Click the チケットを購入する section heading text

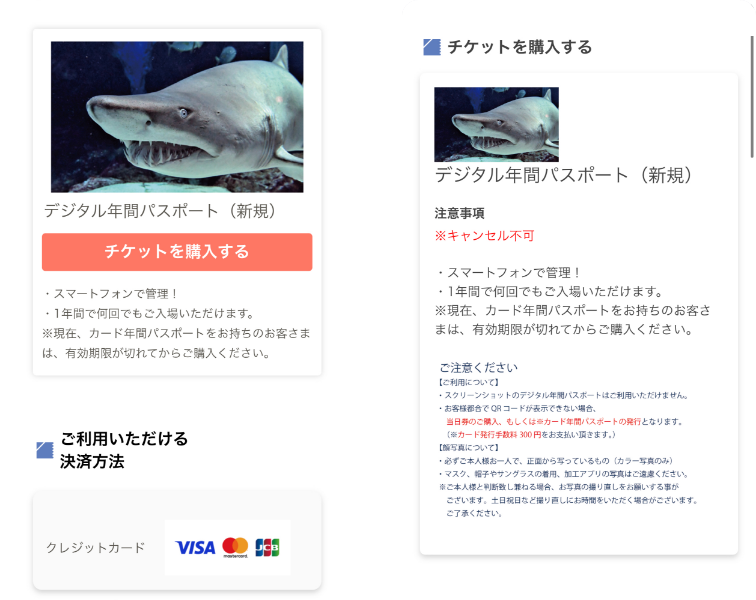(x=519, y=47)
